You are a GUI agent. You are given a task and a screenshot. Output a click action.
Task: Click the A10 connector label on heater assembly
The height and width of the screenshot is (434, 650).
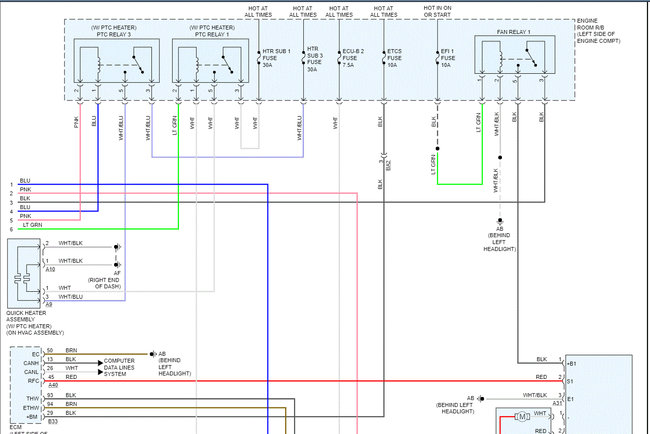50,269
